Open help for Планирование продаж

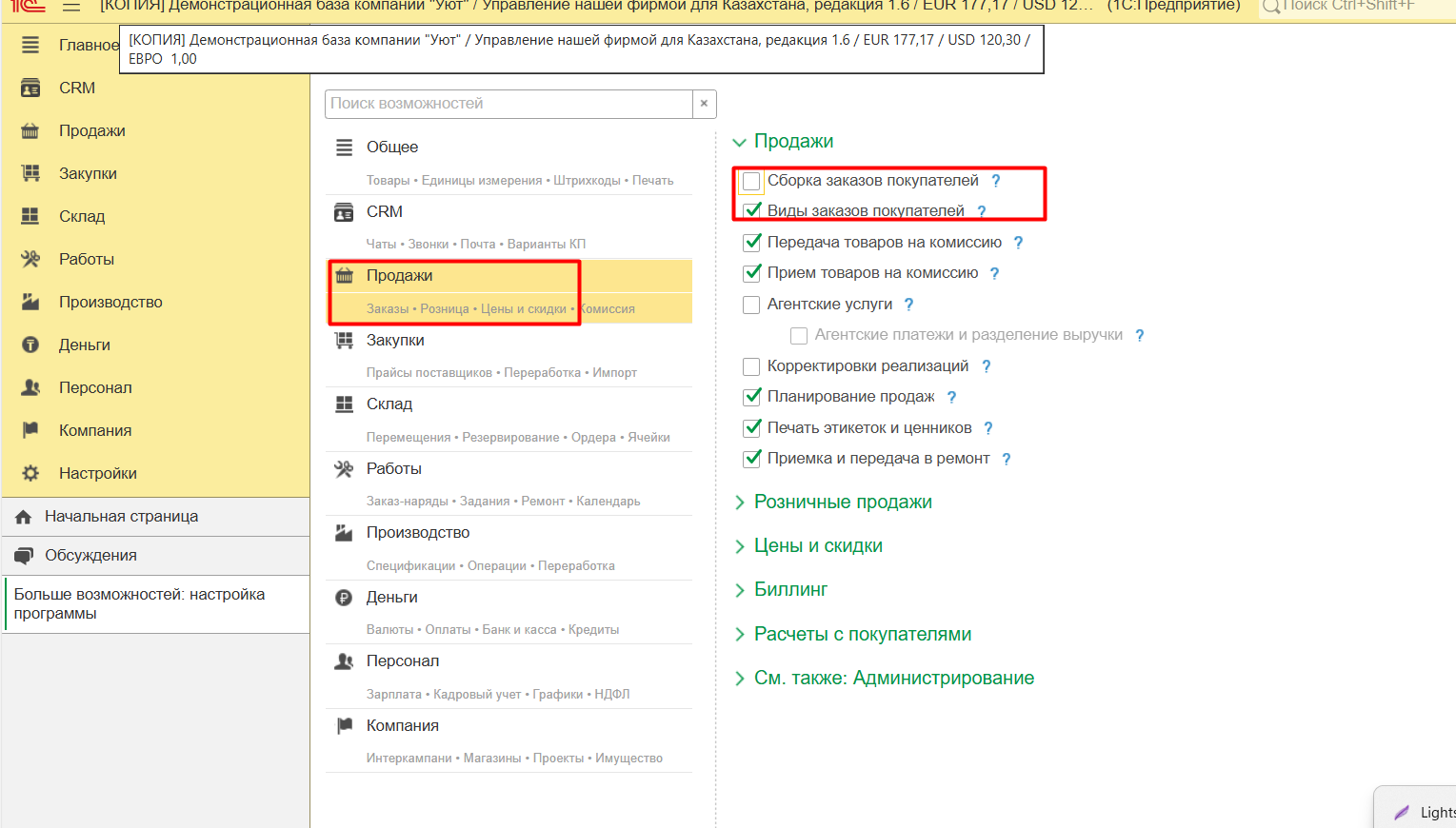pyautogui.click(x=951, y=397)
